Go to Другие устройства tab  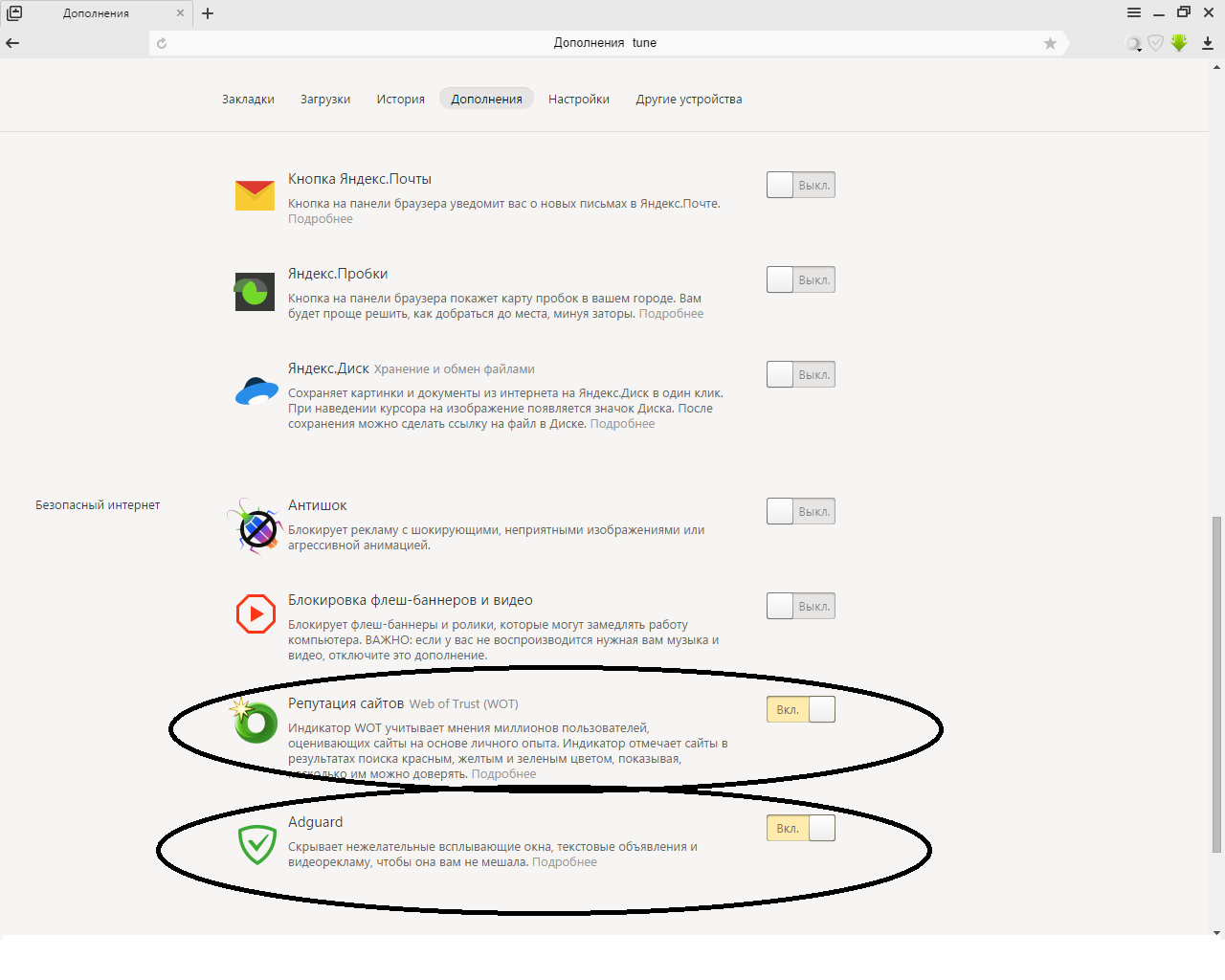(x=689, y=99)
